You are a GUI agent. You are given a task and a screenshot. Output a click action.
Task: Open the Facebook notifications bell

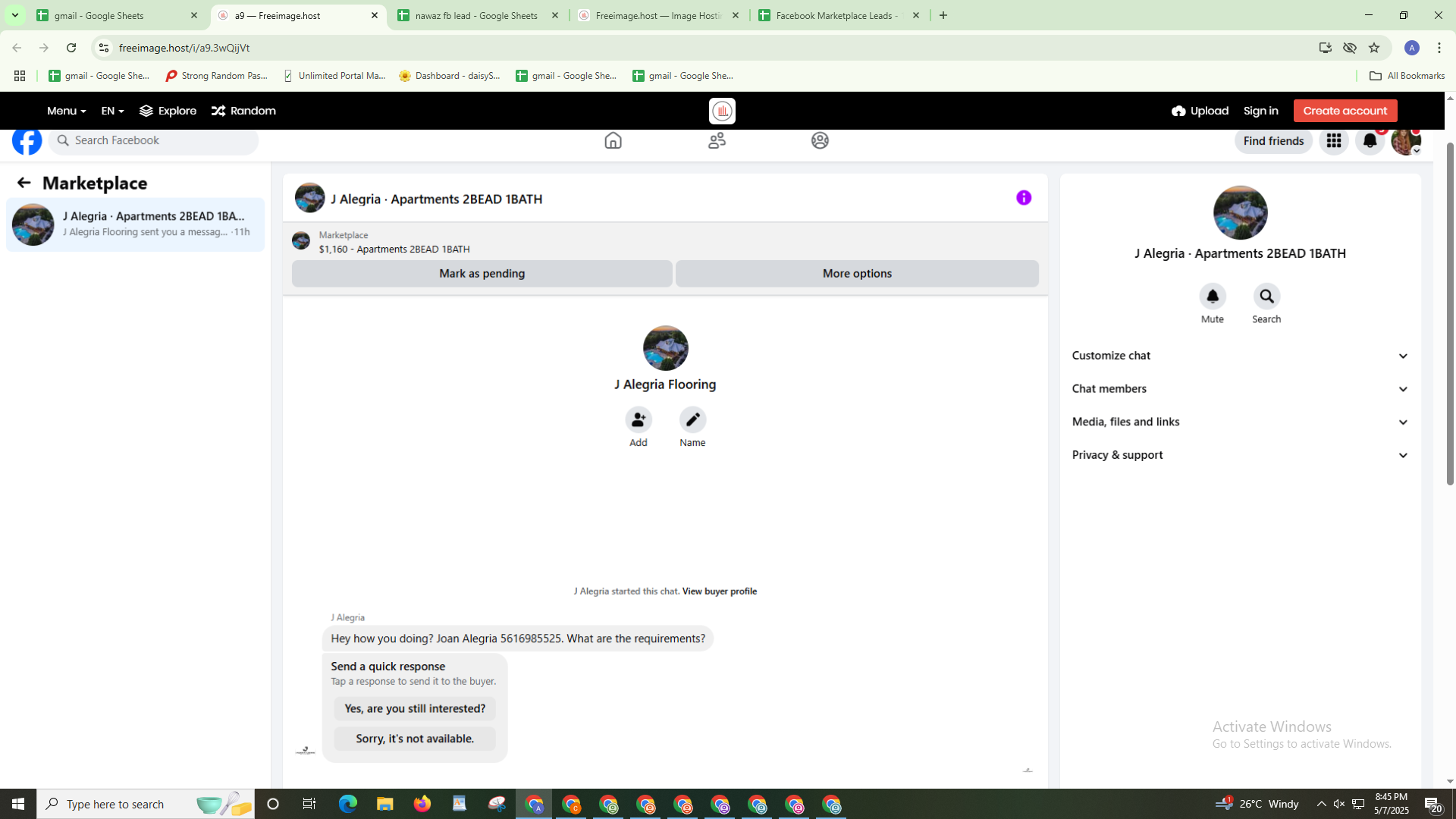click(x=1370, y=141)
